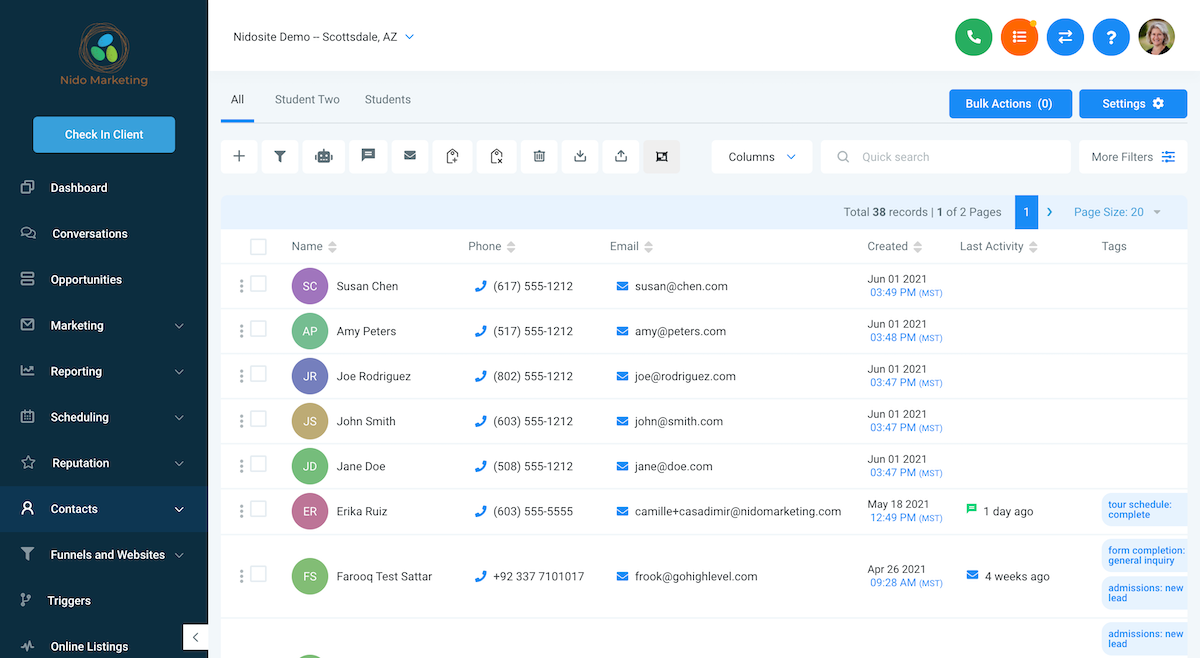Viewport: 1200px width, 658px height.
Task: Open the Columns dropdown
Action: 762,157
